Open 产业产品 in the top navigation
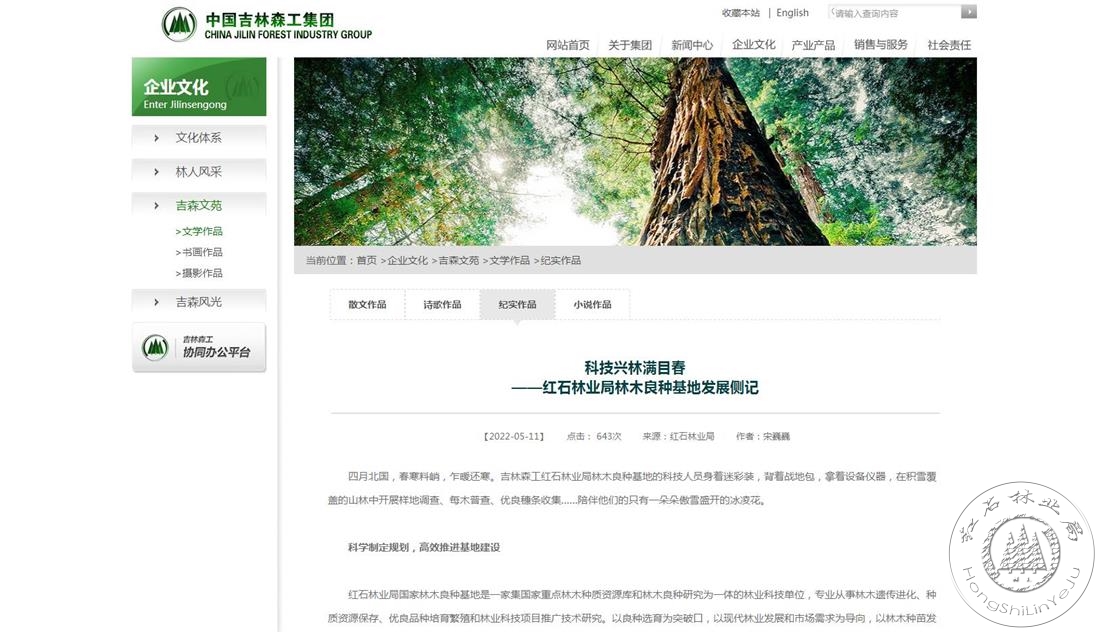1100x632 pixels. 813,45
